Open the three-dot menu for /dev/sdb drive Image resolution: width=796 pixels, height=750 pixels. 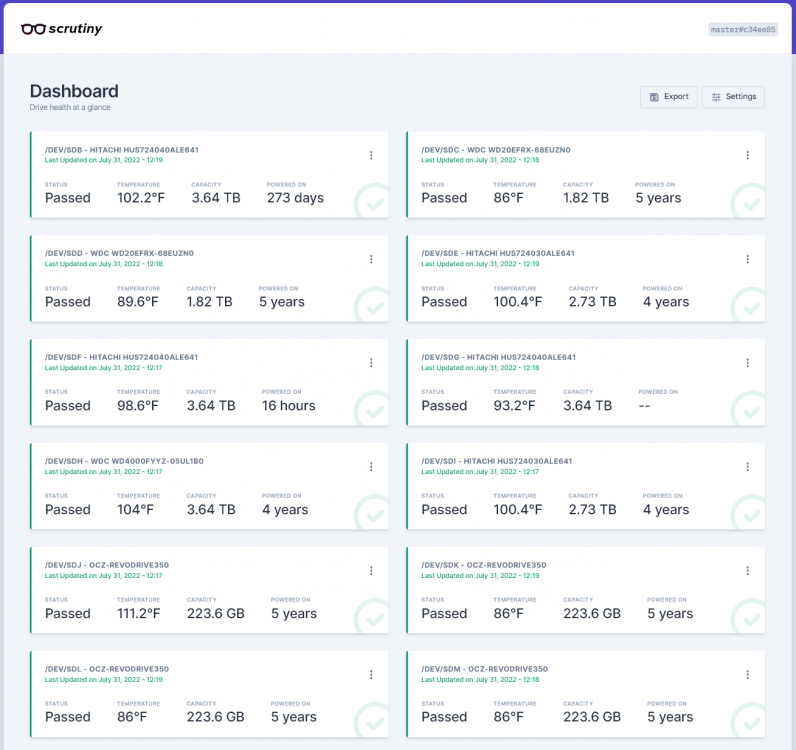click(371, 155)
